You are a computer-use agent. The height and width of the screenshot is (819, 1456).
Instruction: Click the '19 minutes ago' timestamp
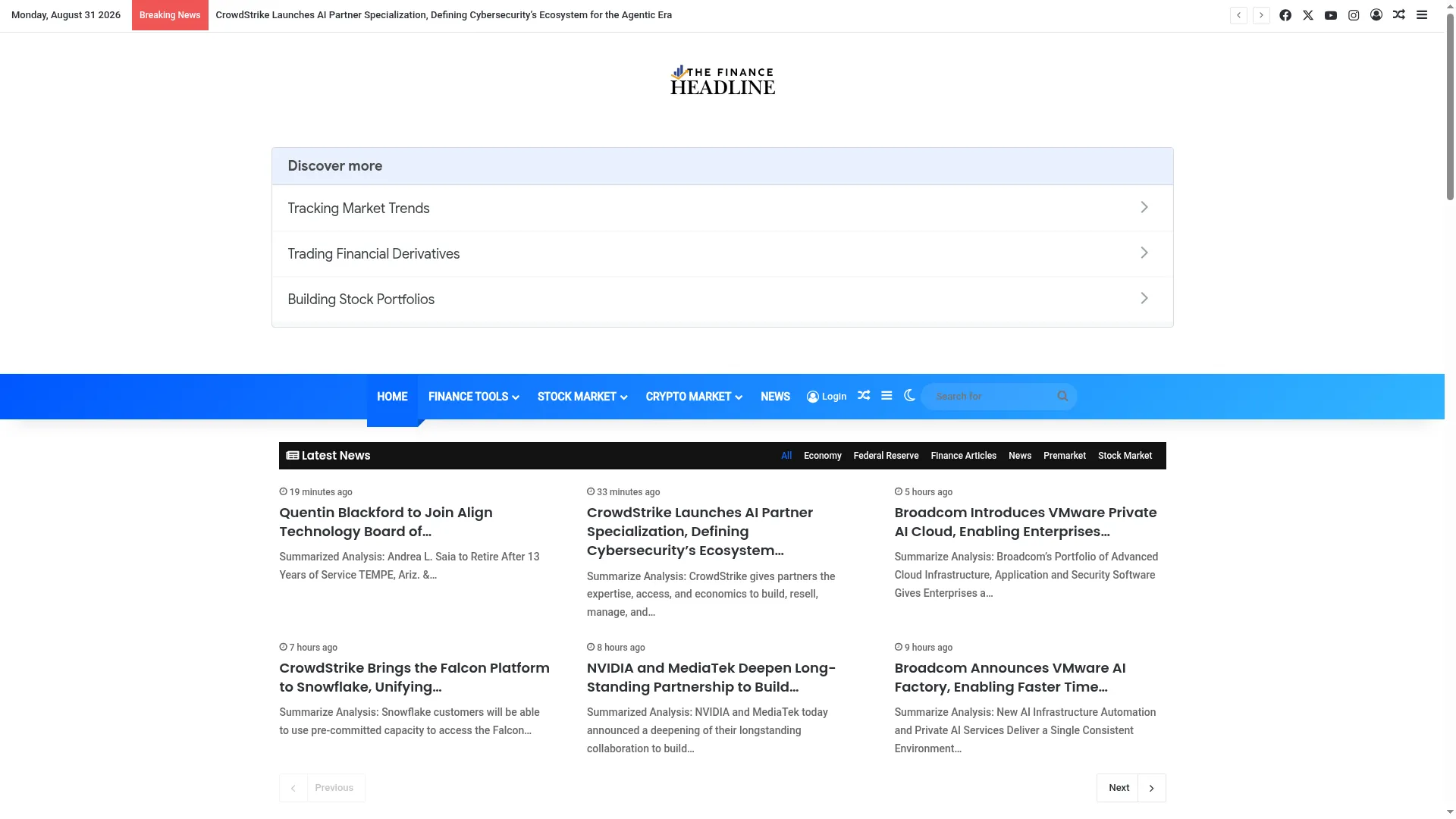click(x=315, y=492)
